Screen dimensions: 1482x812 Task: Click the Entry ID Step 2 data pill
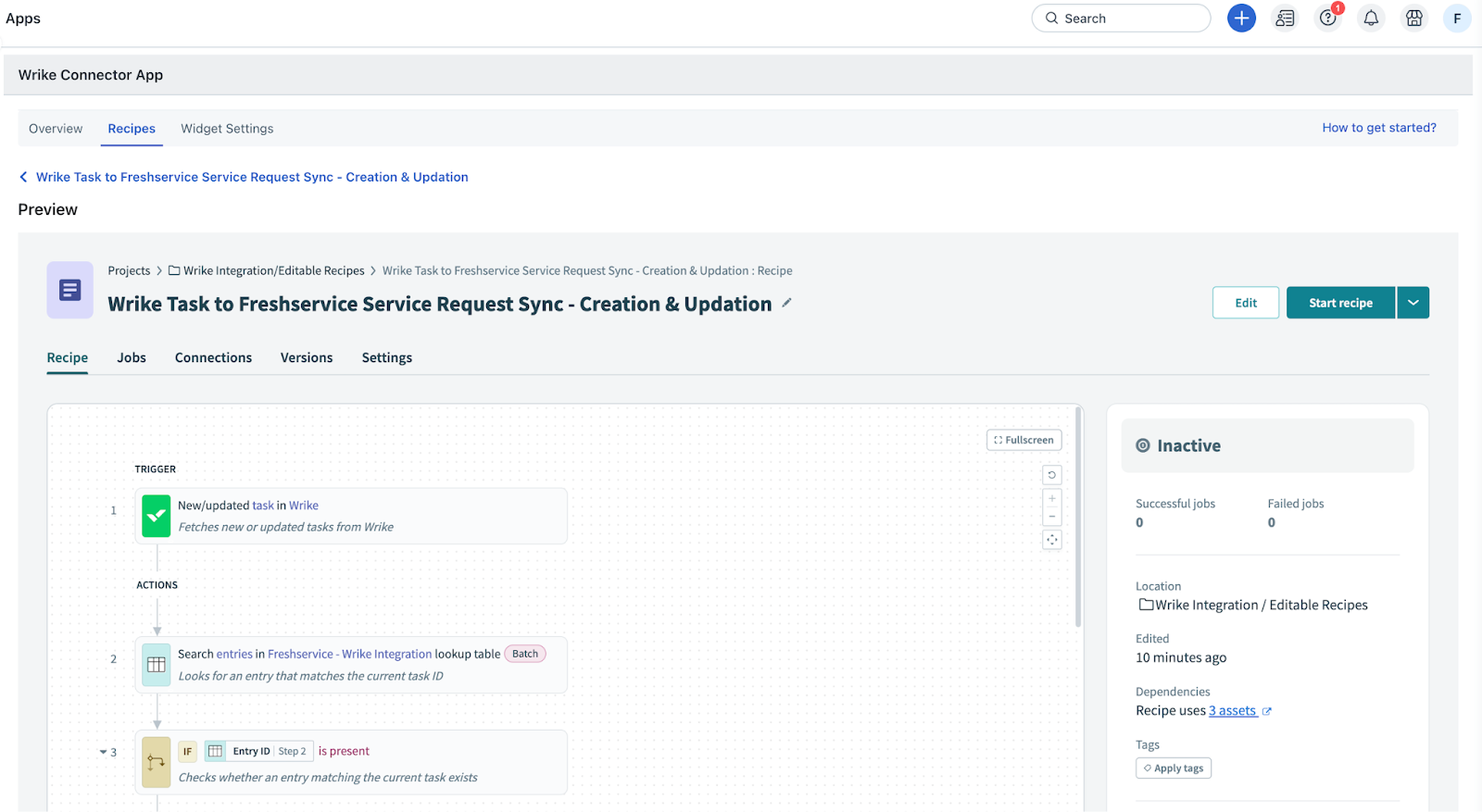[258, 751]
